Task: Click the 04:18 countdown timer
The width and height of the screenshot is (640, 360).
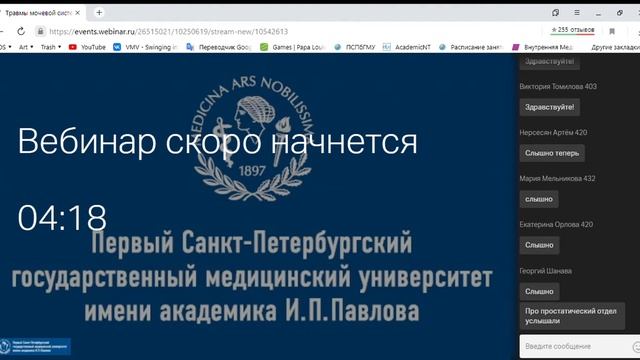Action: 62,218
